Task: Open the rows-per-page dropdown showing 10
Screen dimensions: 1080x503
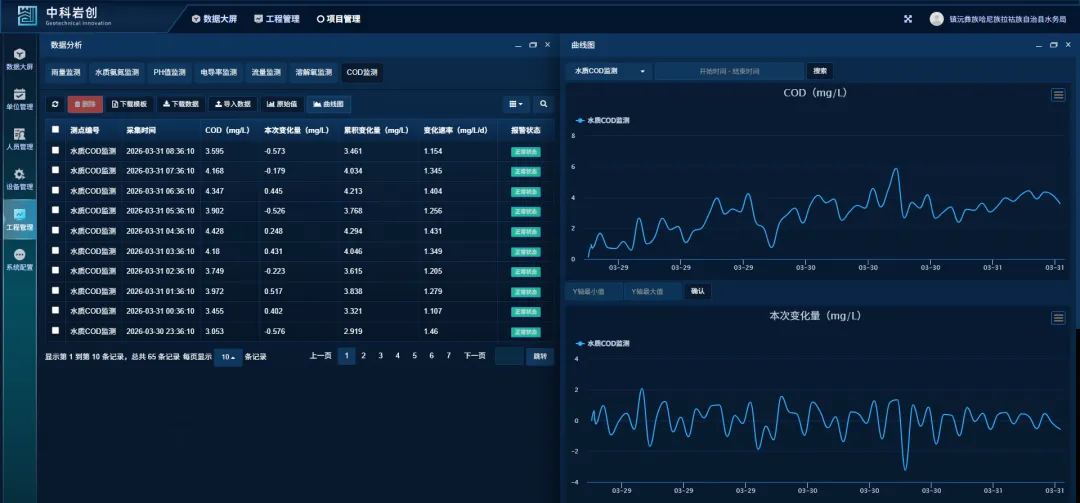Action: click(x=228, y=357)
